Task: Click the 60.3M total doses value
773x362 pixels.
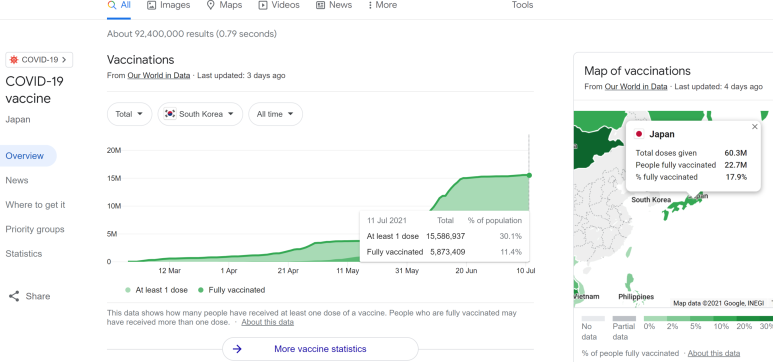Action: tap(736, 153)
